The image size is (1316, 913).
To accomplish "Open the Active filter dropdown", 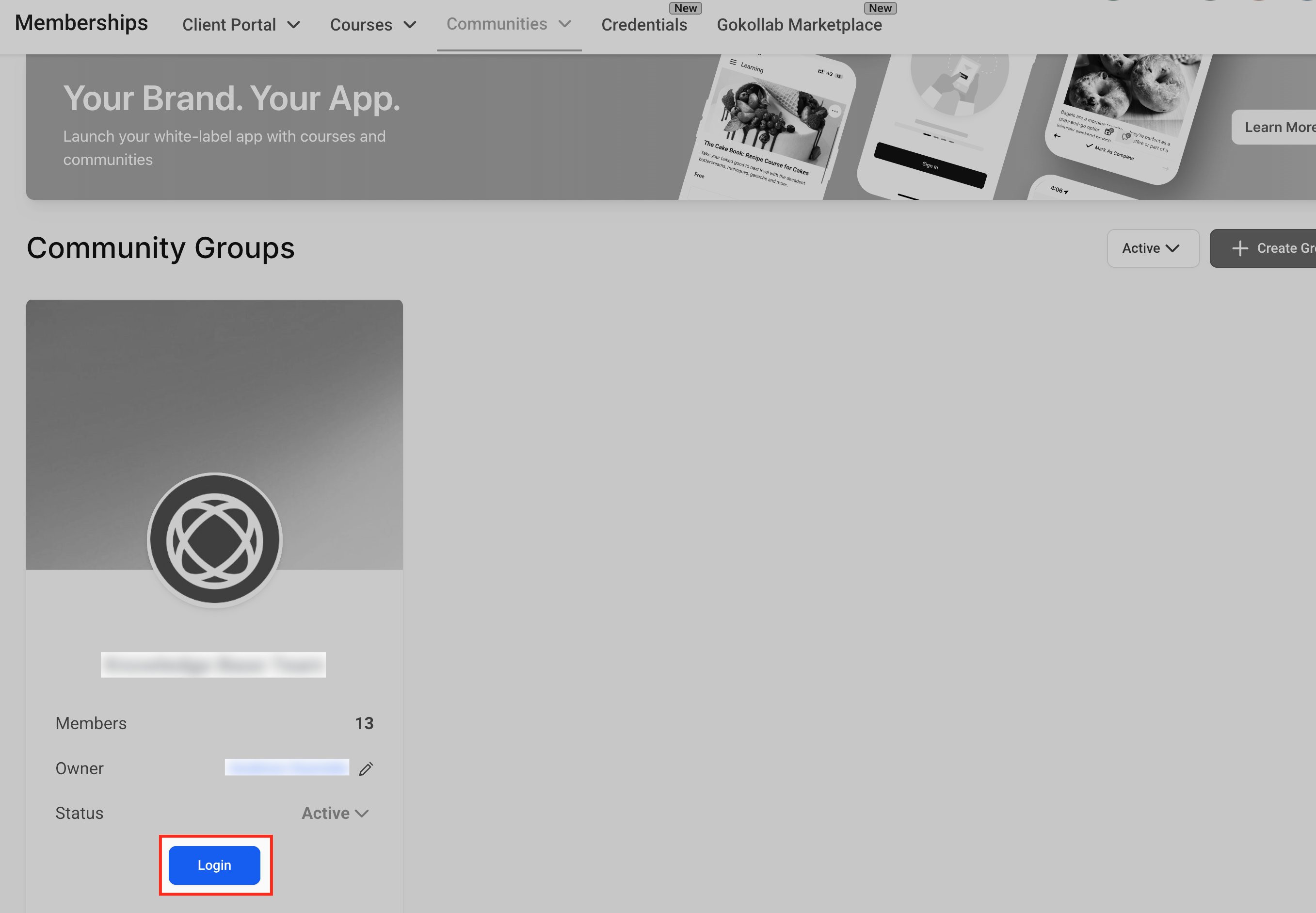I will coord(1152,248).
